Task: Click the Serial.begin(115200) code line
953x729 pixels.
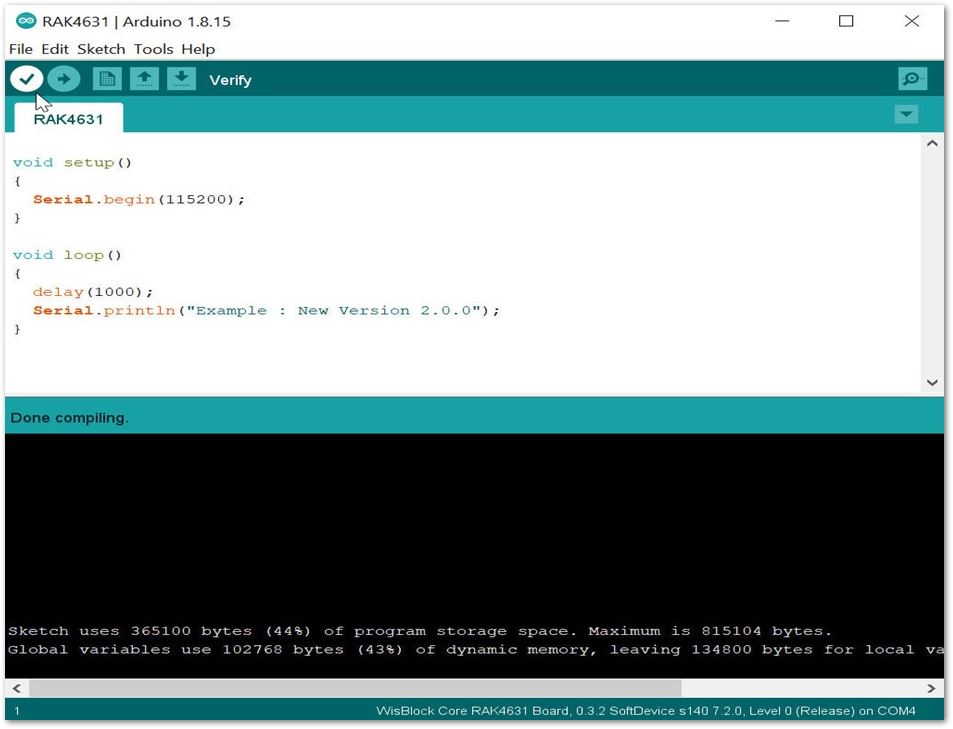Action: click(139, 199)
